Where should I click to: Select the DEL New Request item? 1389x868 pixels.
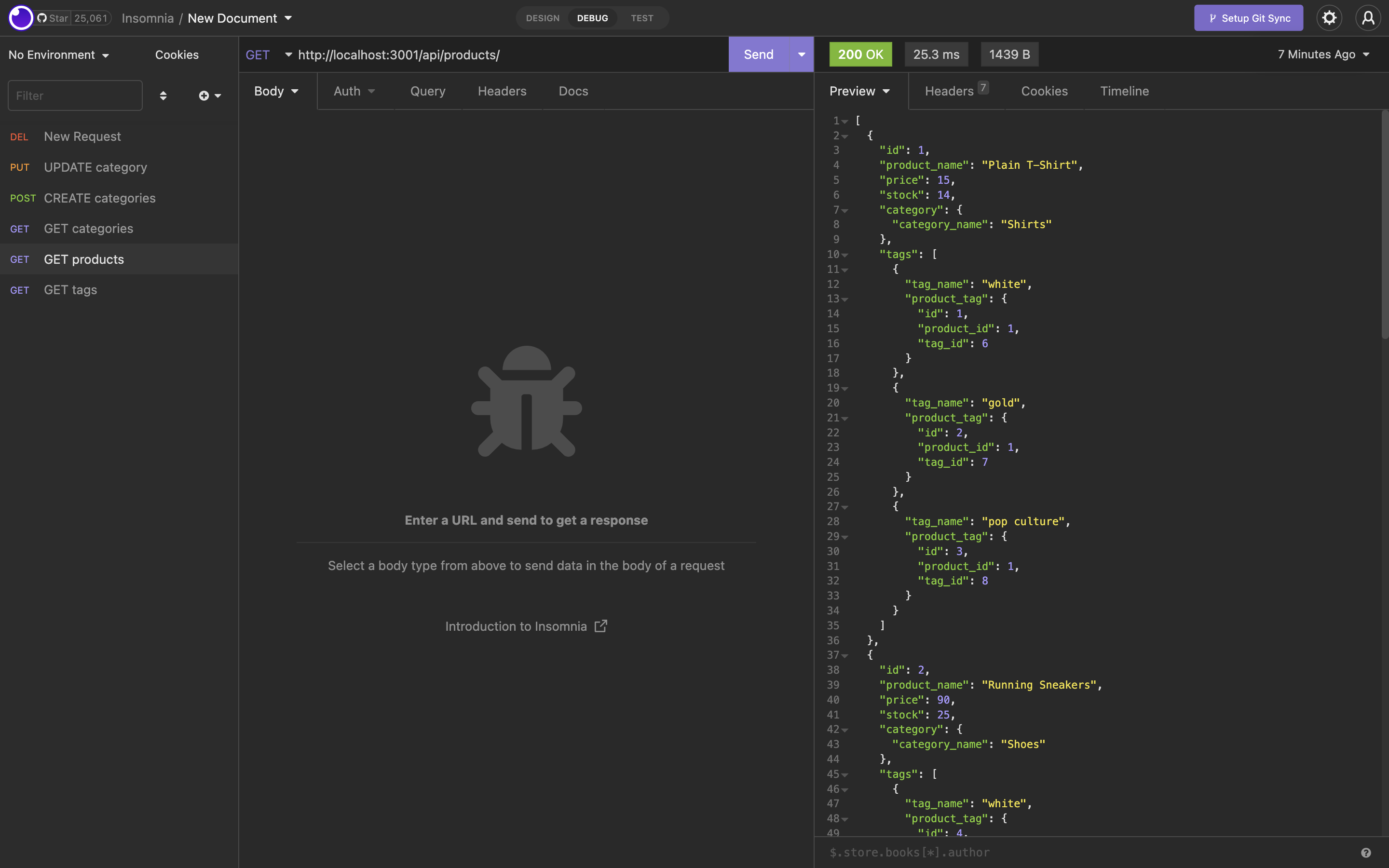[x=119, y=136]
